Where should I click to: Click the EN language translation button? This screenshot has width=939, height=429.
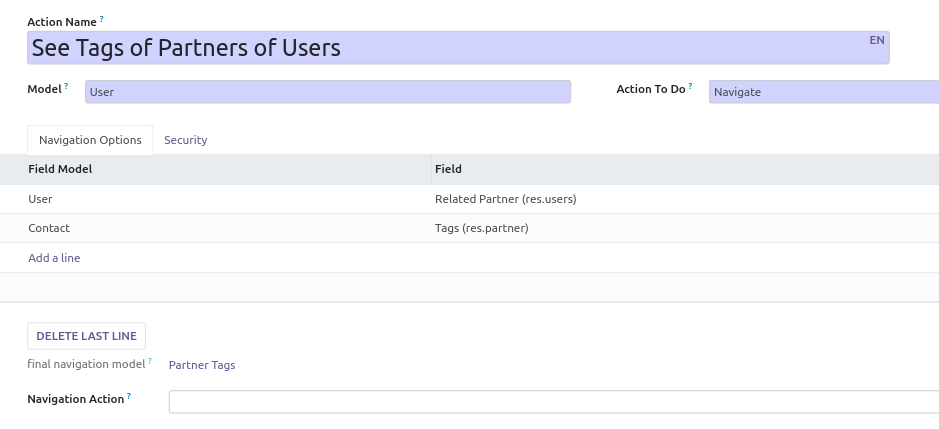876,41
